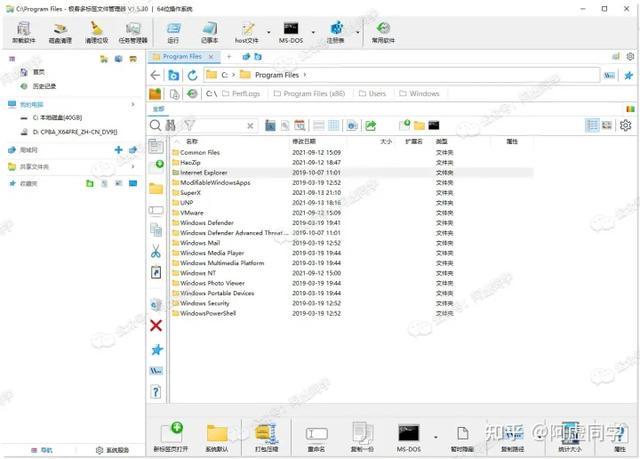
Task: Click the binoculars find icon
Action: [x=170, y=126]
